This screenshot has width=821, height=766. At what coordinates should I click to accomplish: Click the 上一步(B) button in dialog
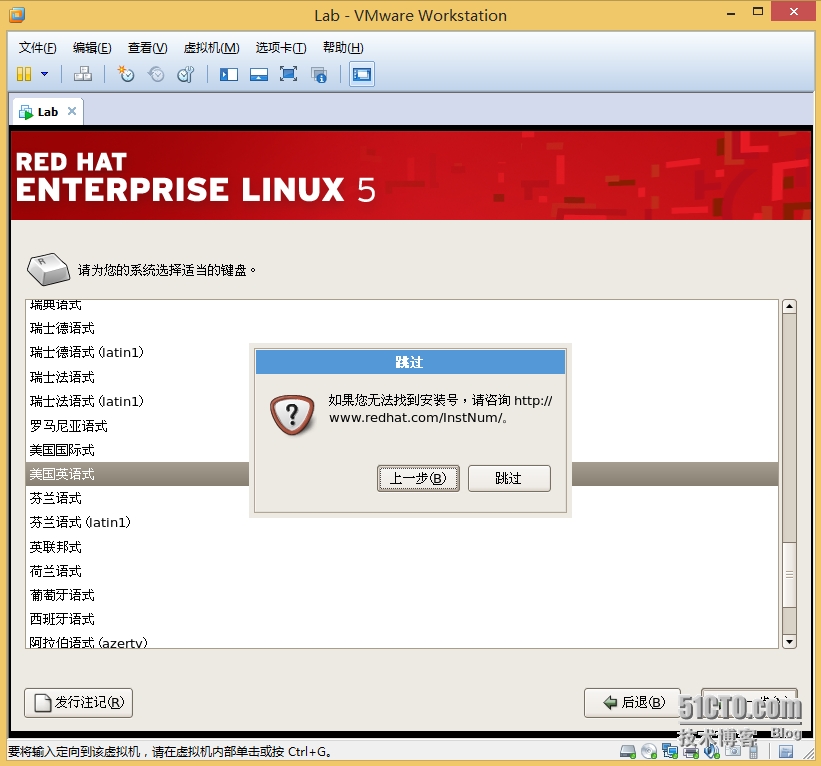coord(418,478)
